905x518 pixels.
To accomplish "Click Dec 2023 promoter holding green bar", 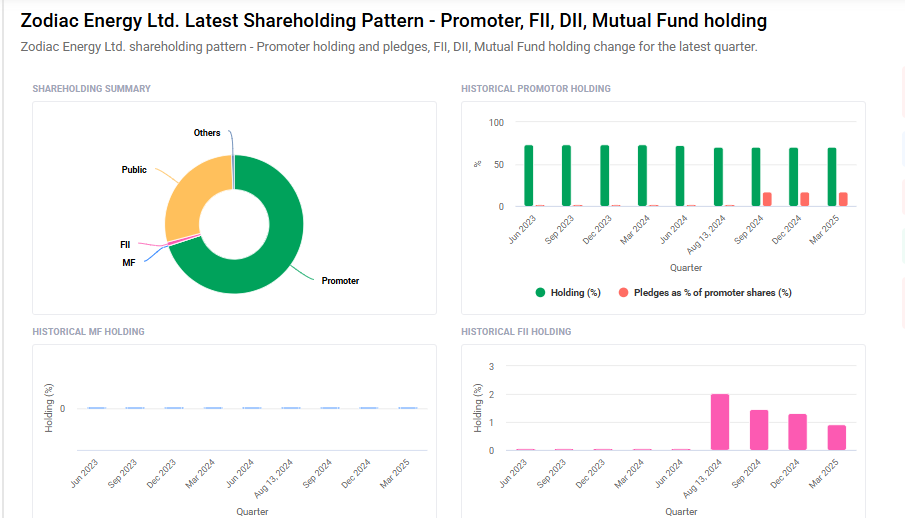I will (604, 176).
